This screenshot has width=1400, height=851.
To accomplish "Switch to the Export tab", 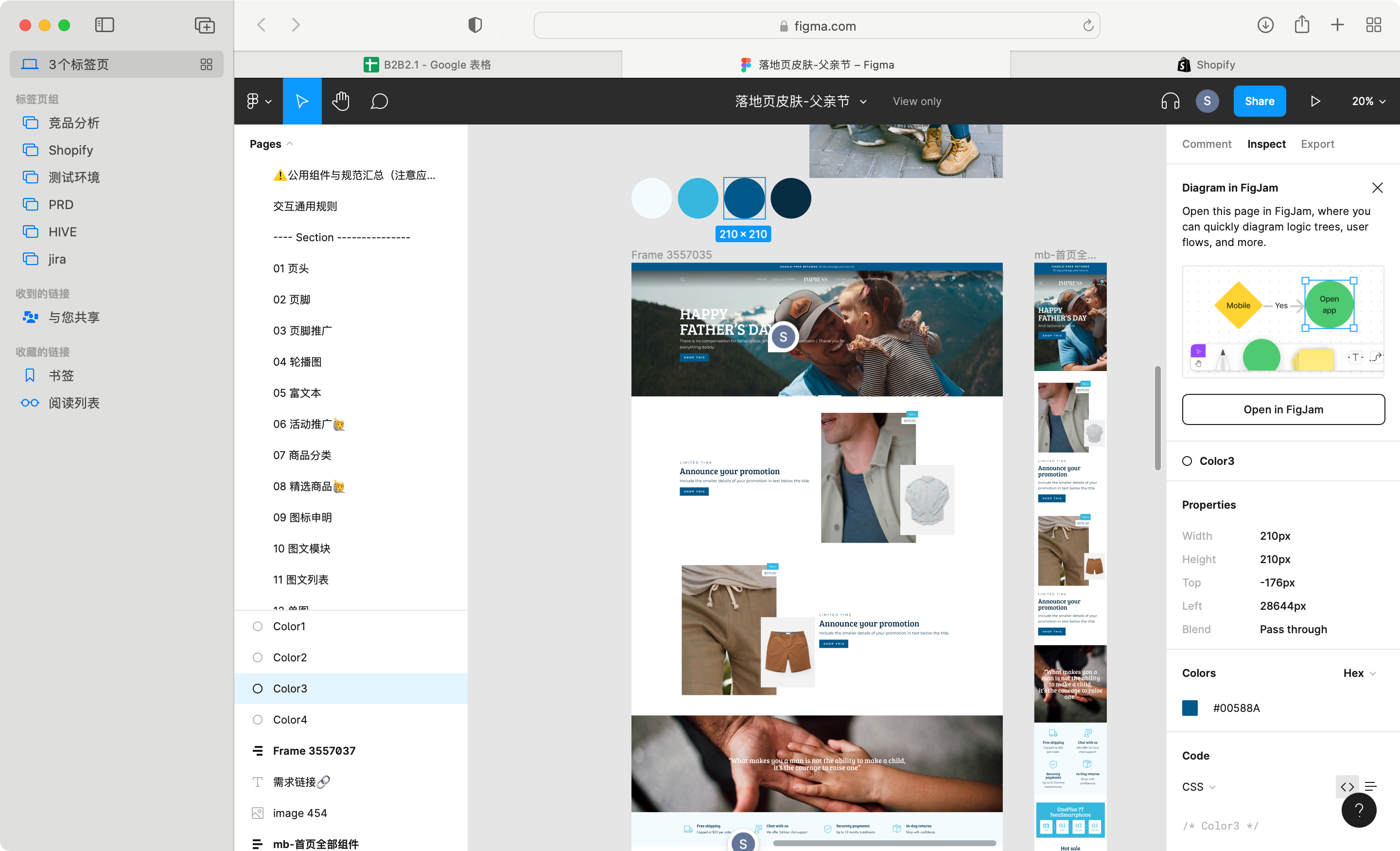I will pos(1317,144).
